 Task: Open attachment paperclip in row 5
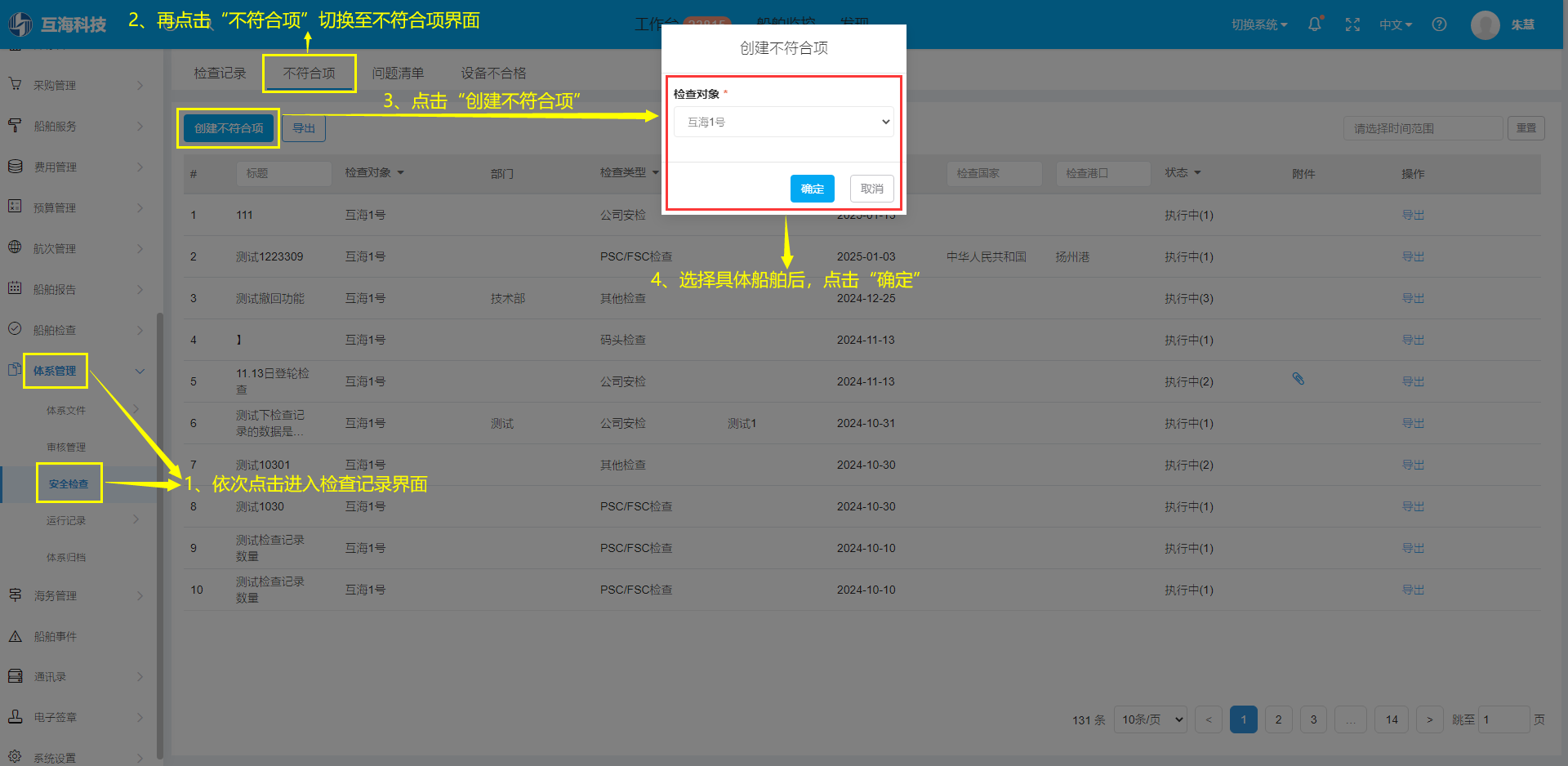pos(1298,379)
